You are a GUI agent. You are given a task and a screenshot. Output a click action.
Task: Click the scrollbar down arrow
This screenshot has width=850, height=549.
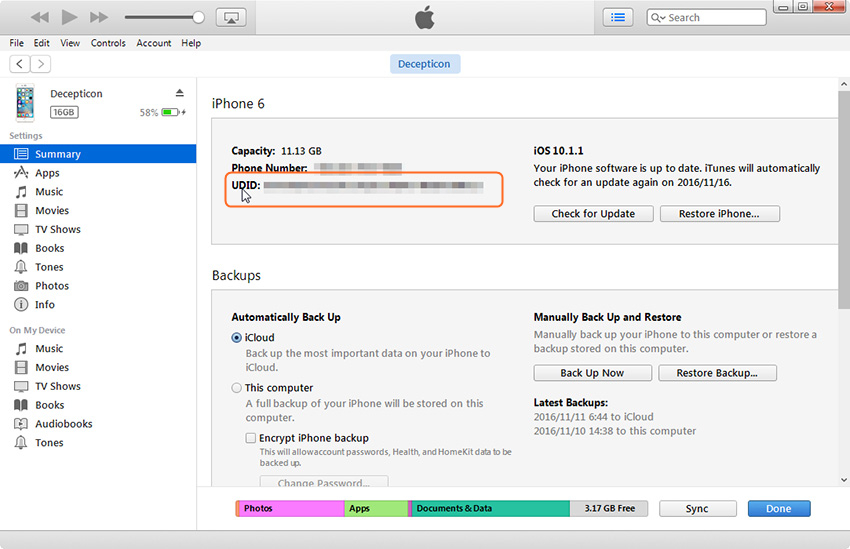[x=844, y=480]
